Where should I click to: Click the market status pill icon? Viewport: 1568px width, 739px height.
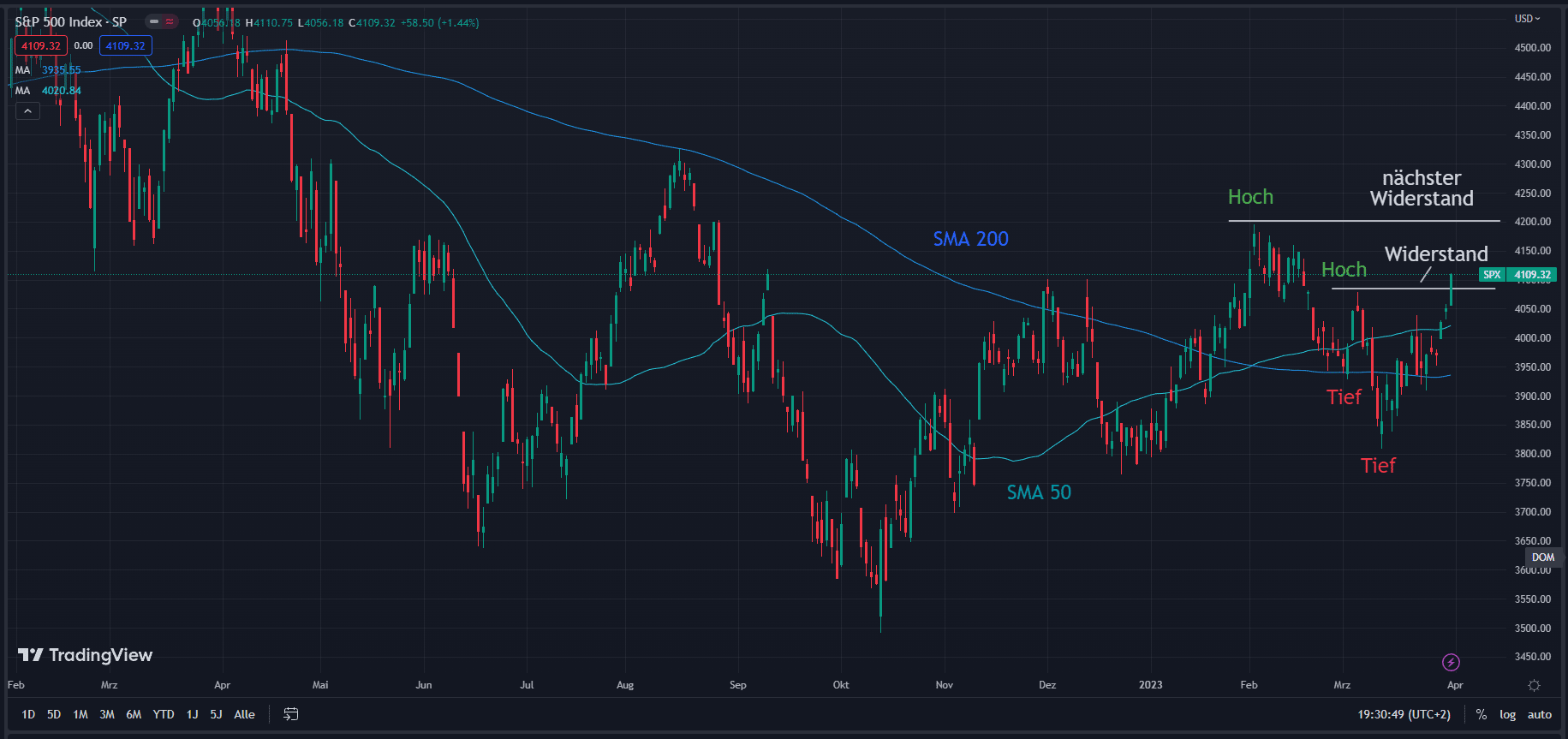coord(154,22)
